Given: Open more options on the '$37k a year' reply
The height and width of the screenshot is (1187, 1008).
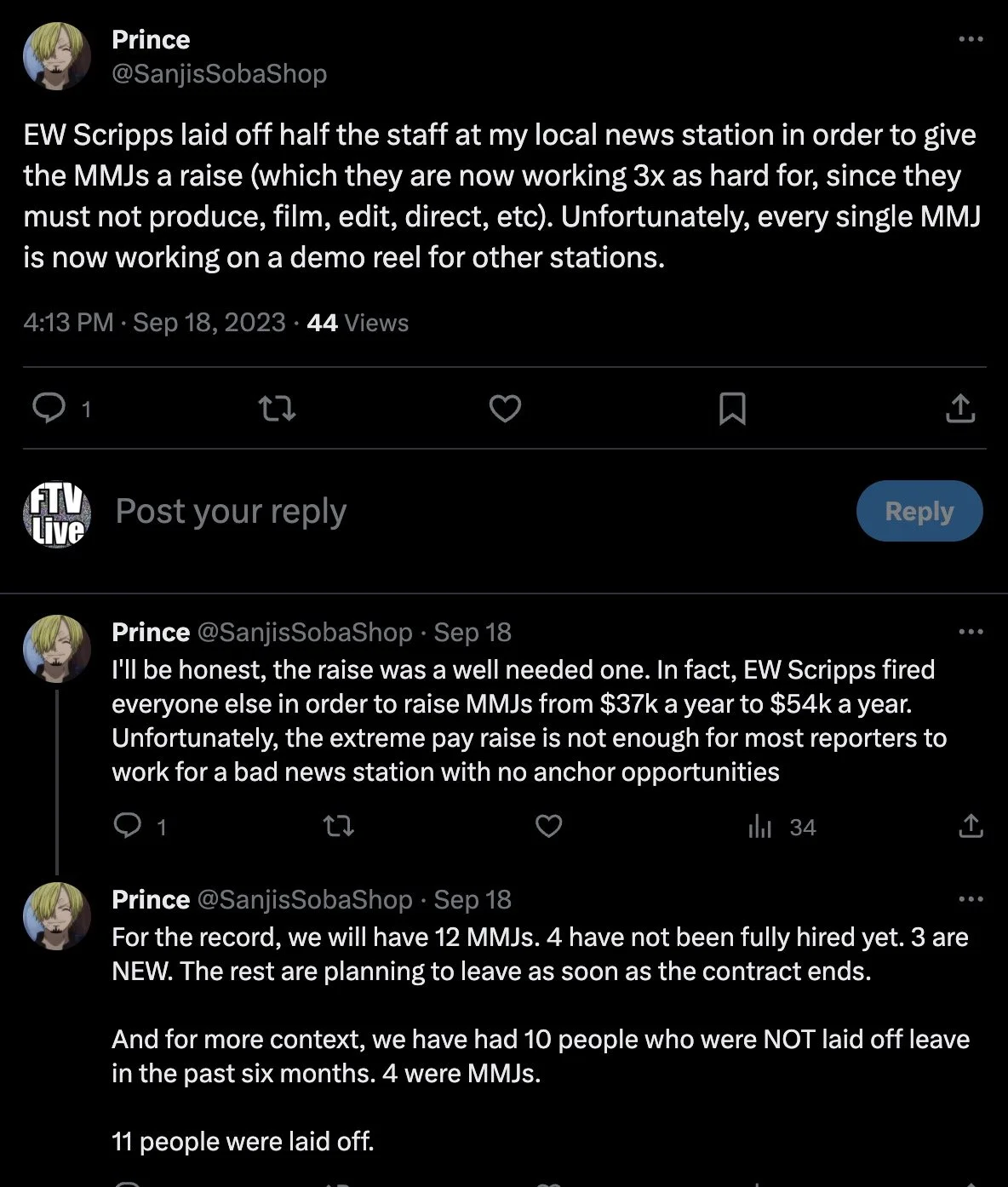Looking at the screenshot, I should point(971,632).
